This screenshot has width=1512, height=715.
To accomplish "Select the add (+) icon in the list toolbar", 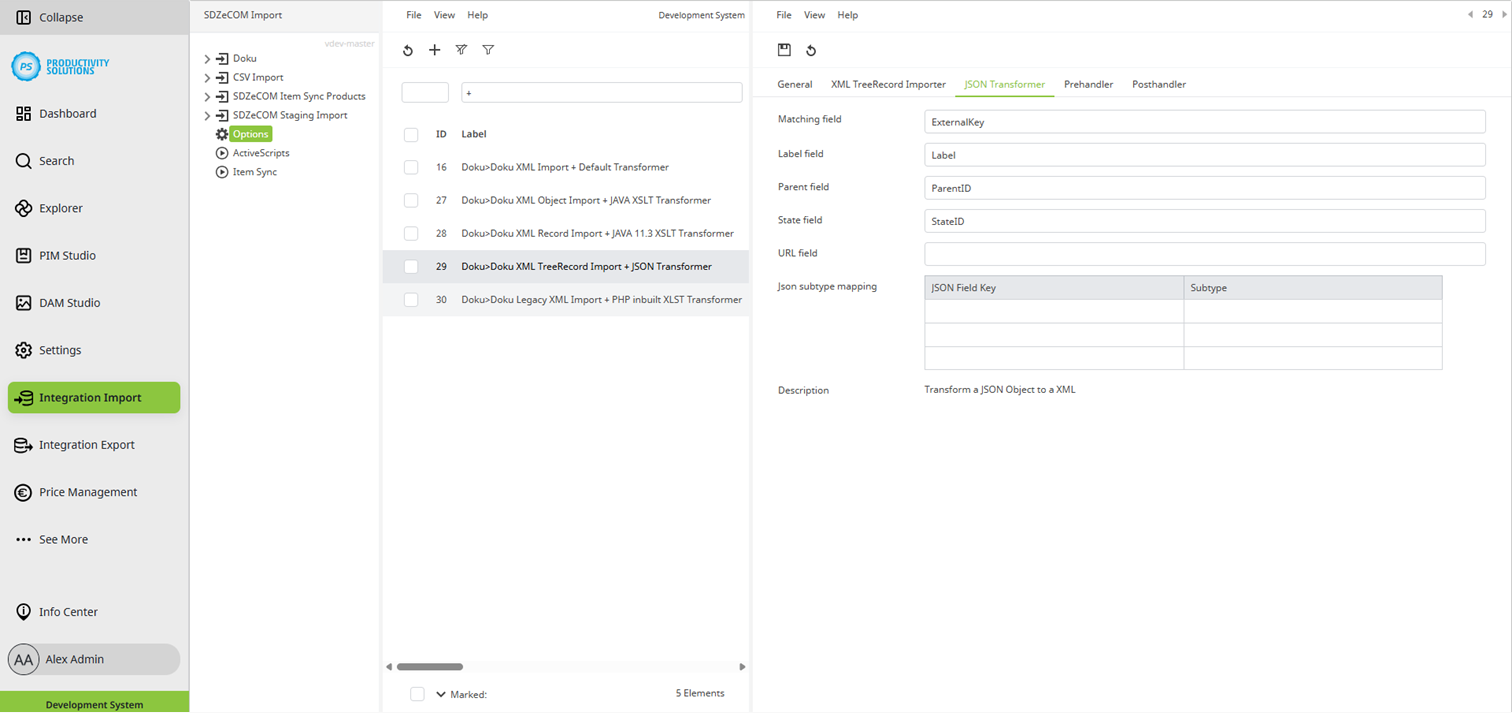I will [x=434, y=50].
